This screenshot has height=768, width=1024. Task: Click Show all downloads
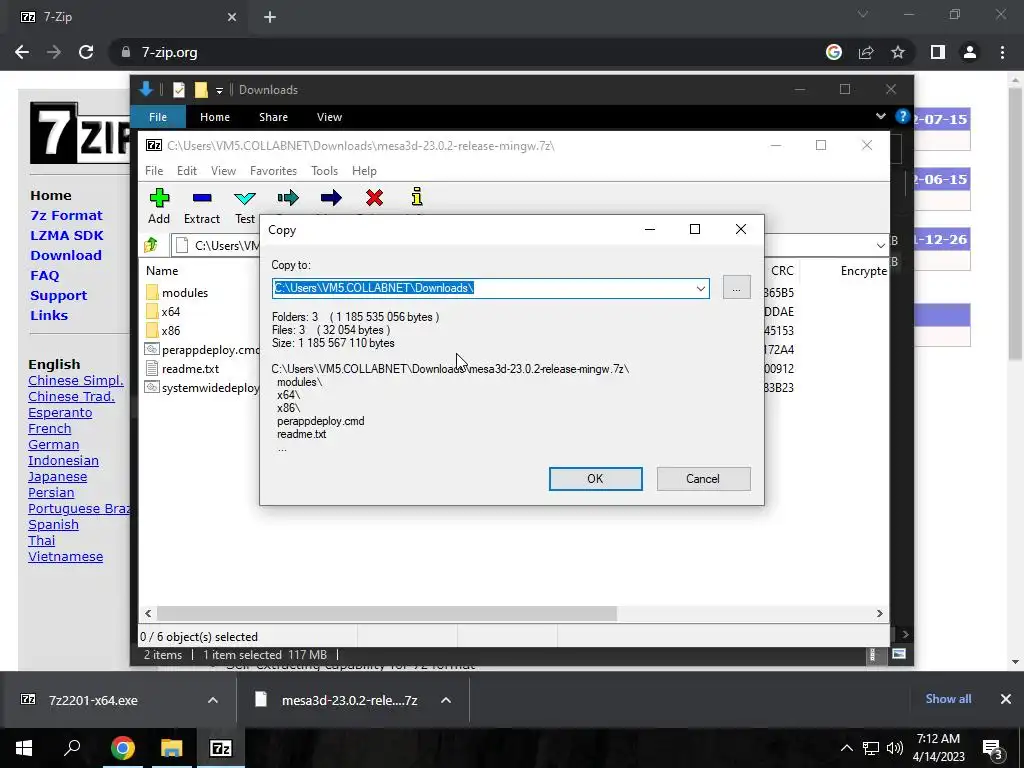coord(948,699)
